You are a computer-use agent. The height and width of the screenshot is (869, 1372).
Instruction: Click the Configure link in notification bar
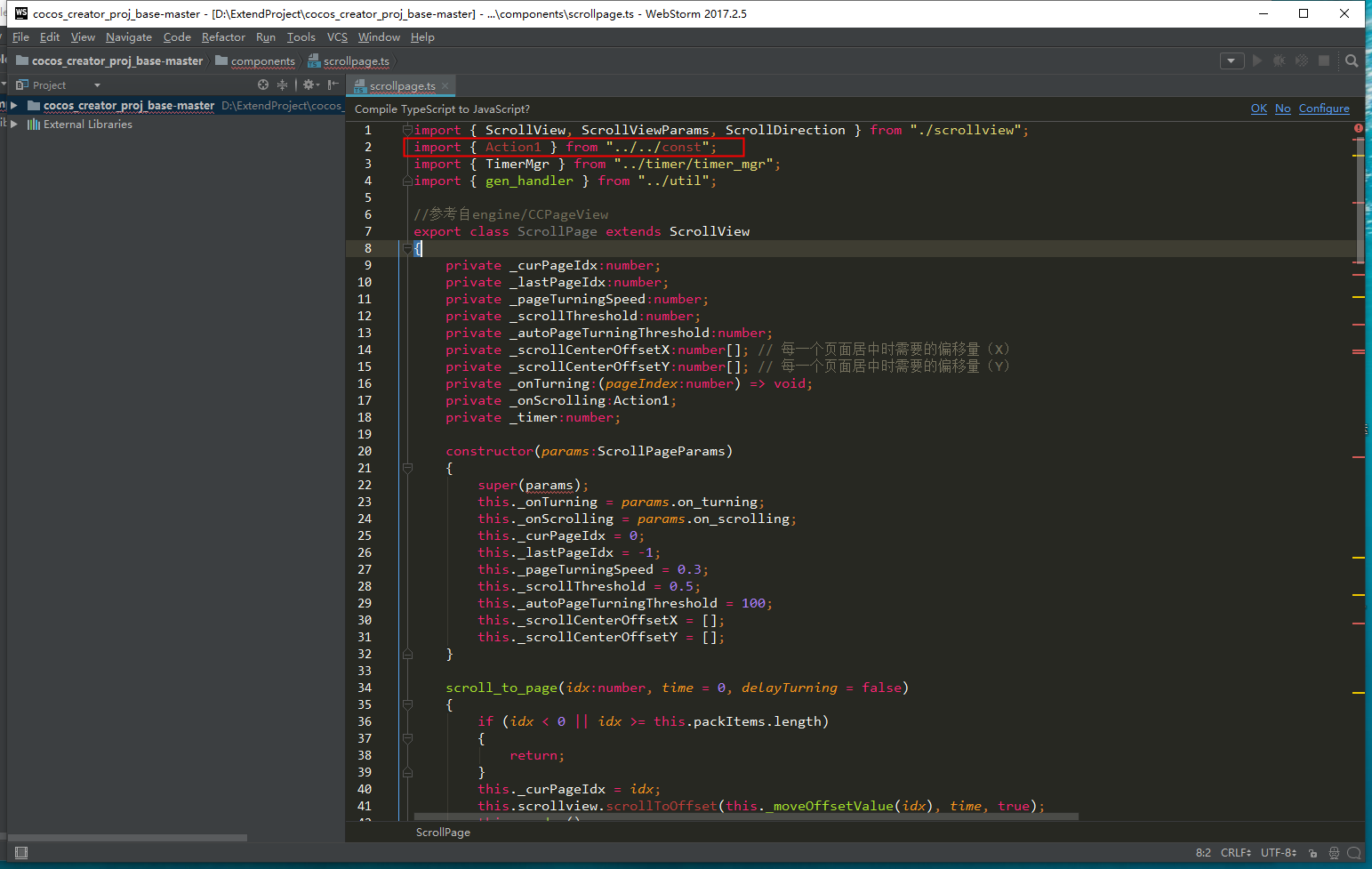click(x=1323, y=109)
